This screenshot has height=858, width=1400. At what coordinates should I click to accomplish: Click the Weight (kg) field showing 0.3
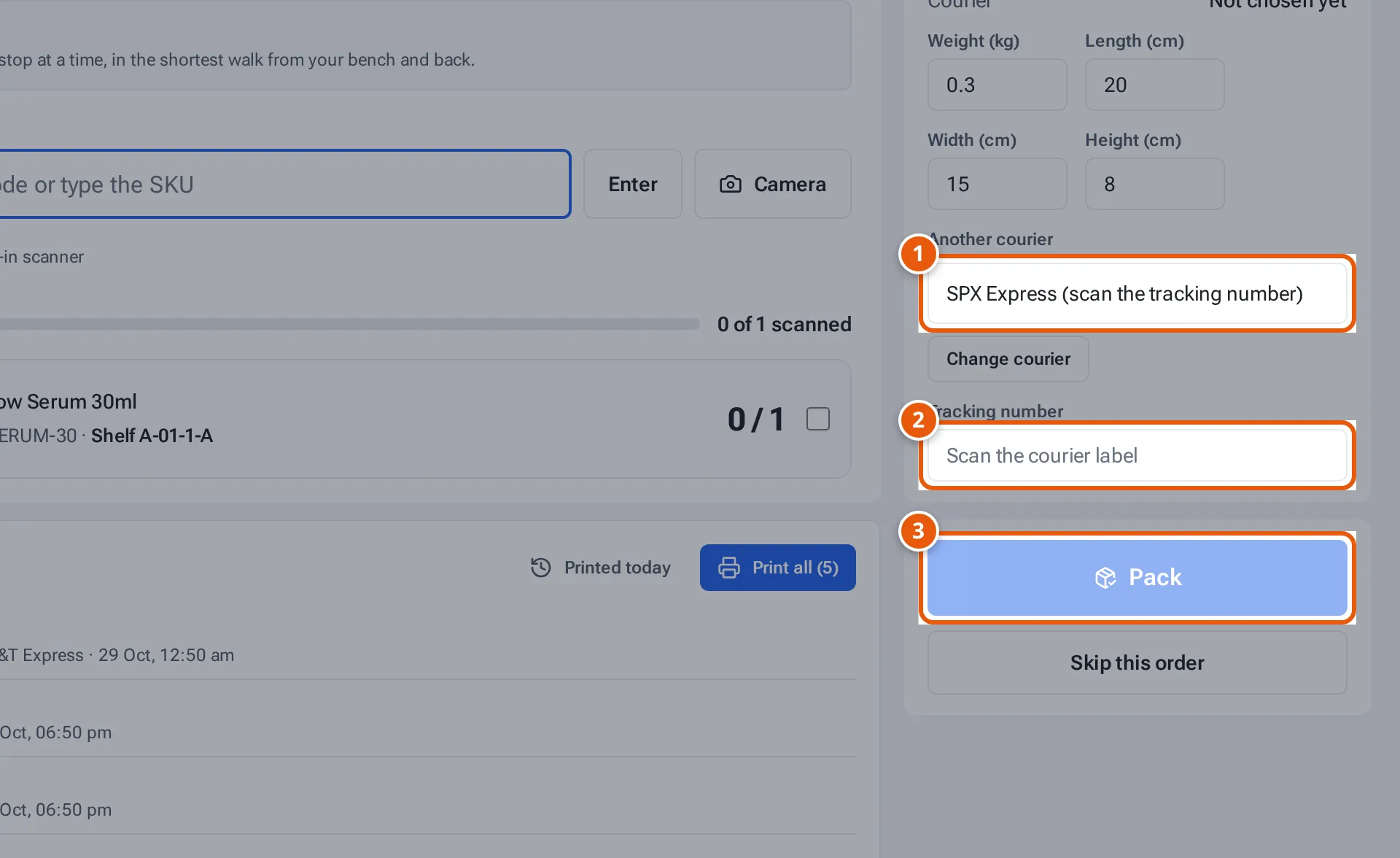tap(997, 85)
